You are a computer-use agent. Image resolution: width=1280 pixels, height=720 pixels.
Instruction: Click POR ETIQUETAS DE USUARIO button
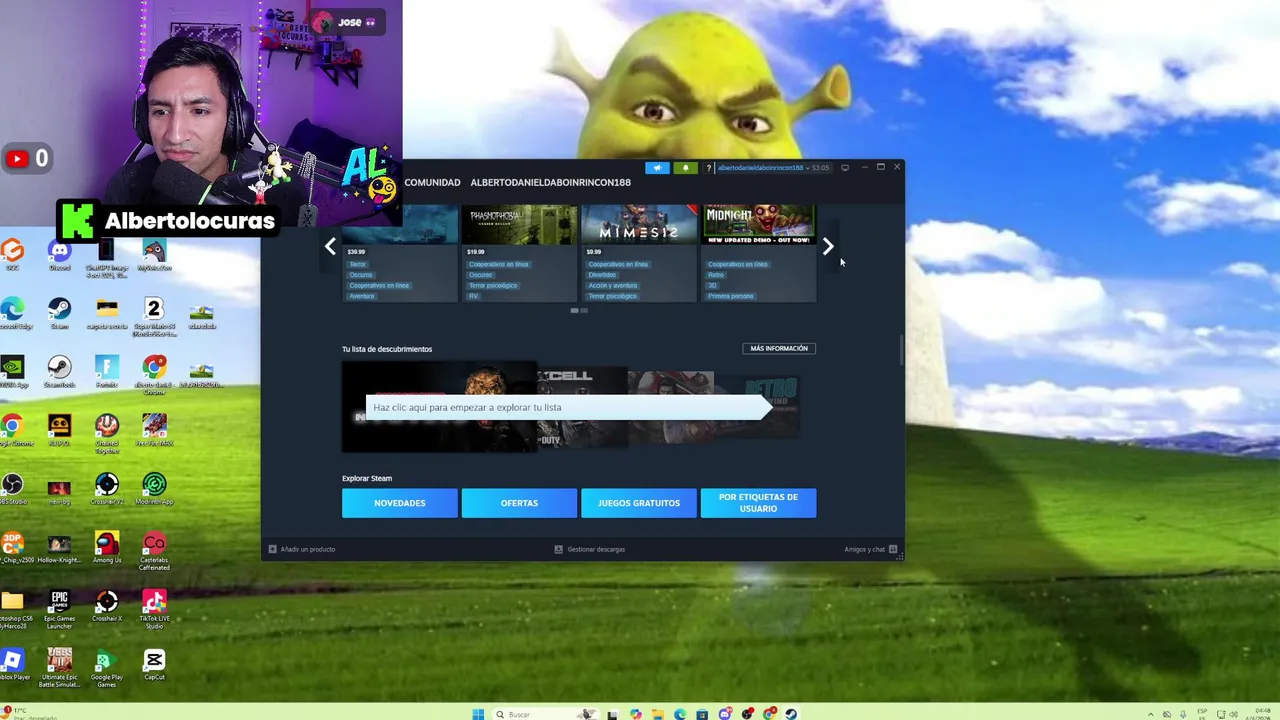(x=758, y=503)
